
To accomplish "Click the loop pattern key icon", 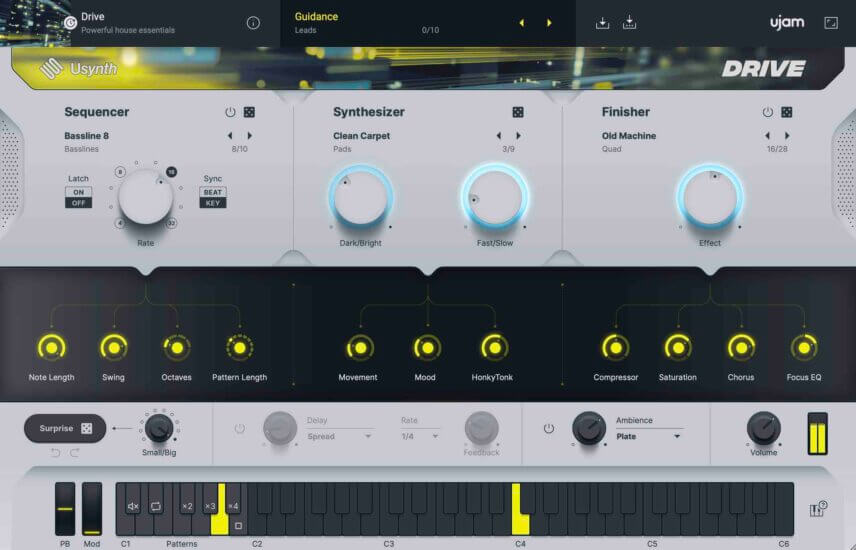I will [x=156, y=506].
